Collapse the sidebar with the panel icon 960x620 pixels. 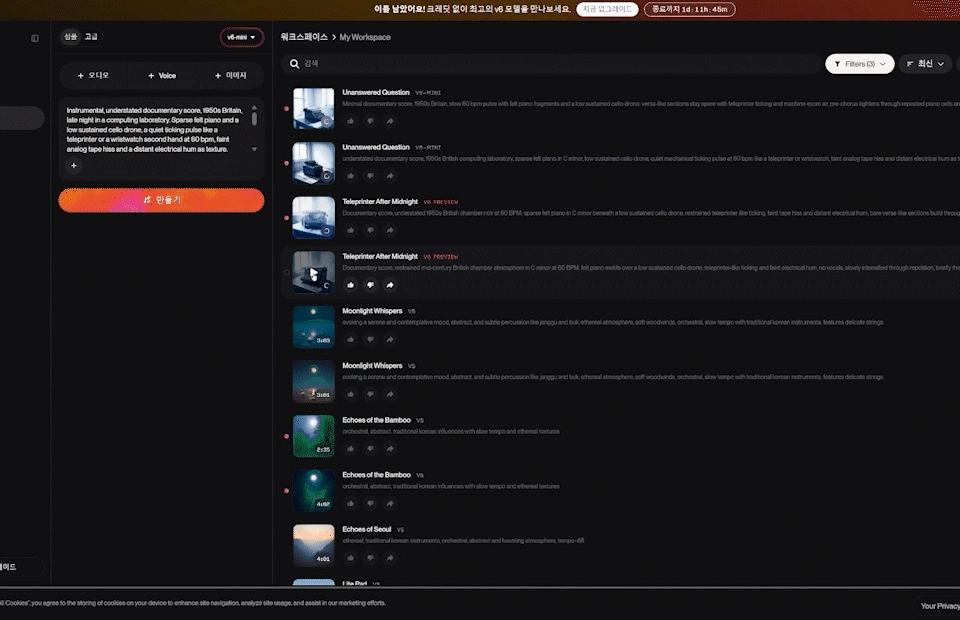tap(35, 38)
